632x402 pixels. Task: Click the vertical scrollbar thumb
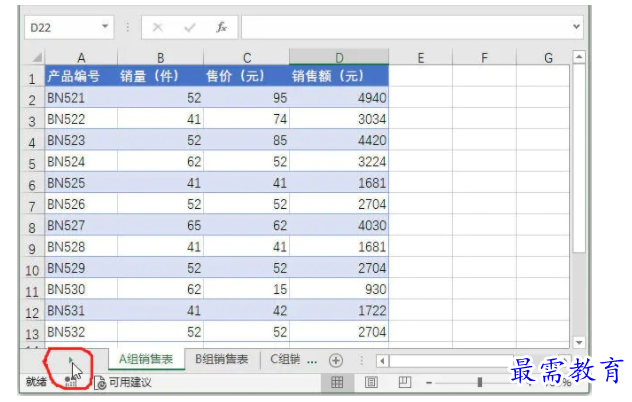579,158
